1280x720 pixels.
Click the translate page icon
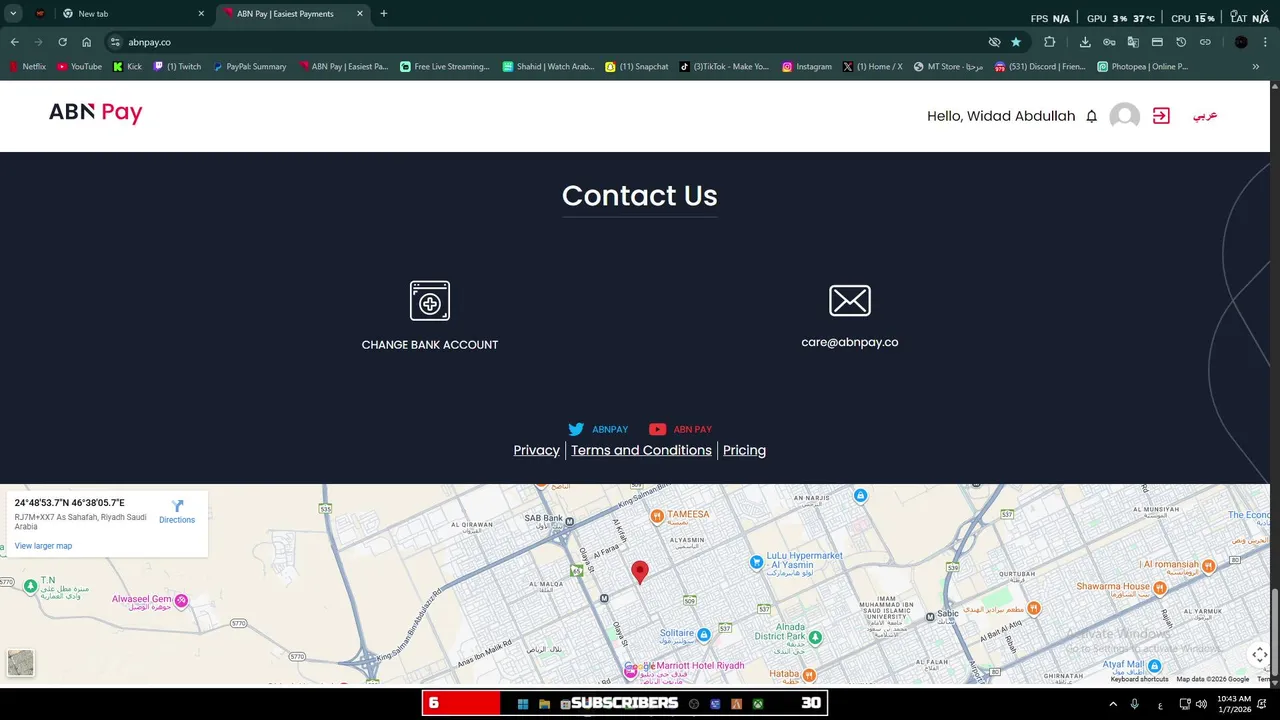[1133, 42]
